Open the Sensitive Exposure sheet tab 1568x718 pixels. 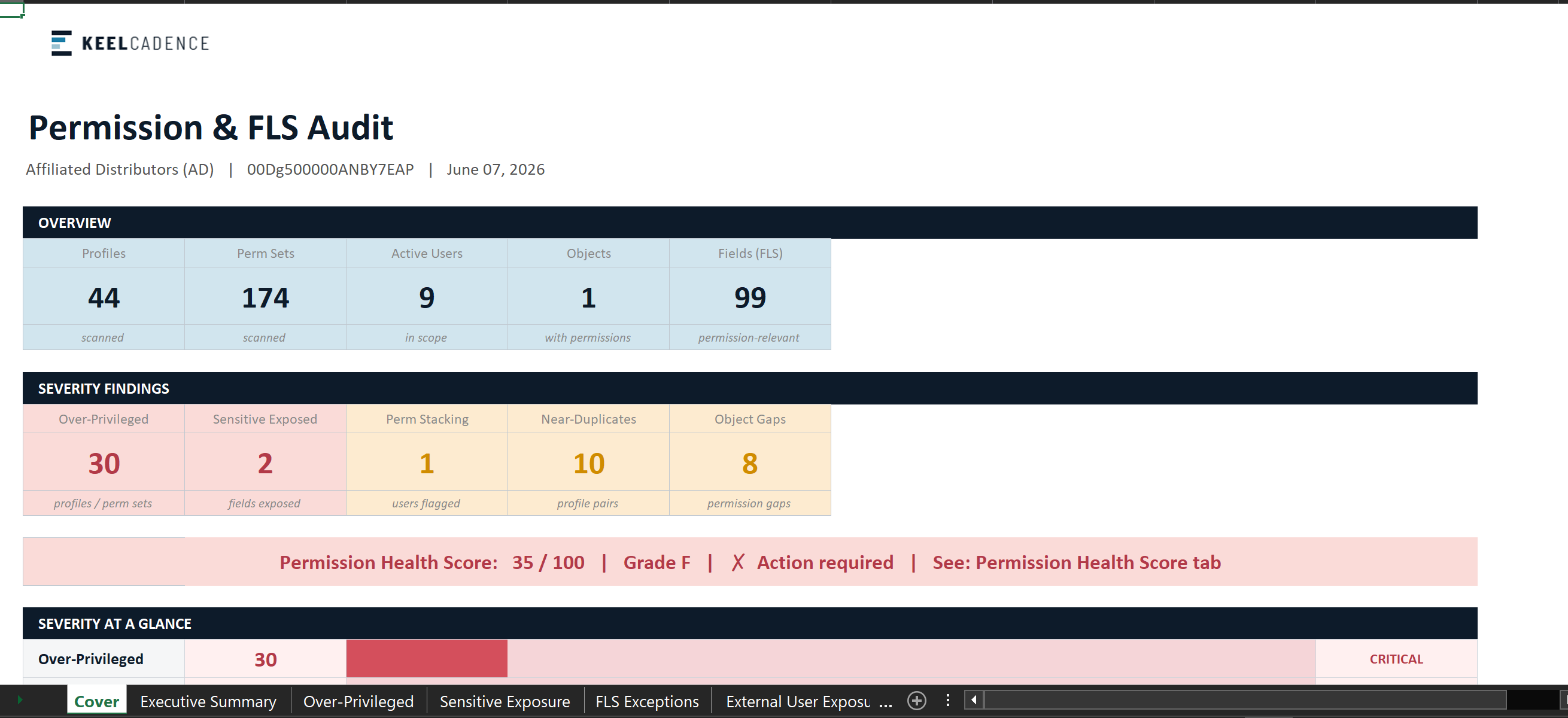click(505, 702)
